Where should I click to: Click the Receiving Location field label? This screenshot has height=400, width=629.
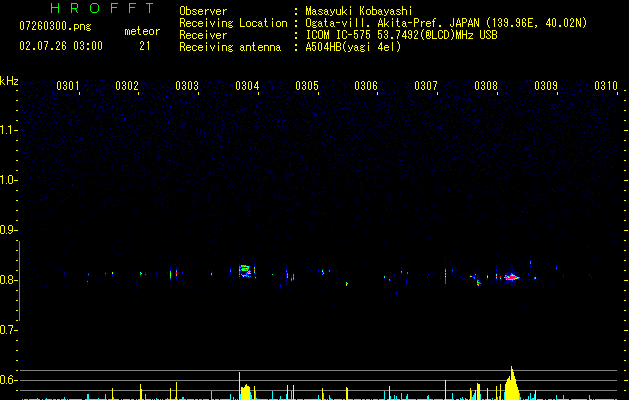[233, 23]
